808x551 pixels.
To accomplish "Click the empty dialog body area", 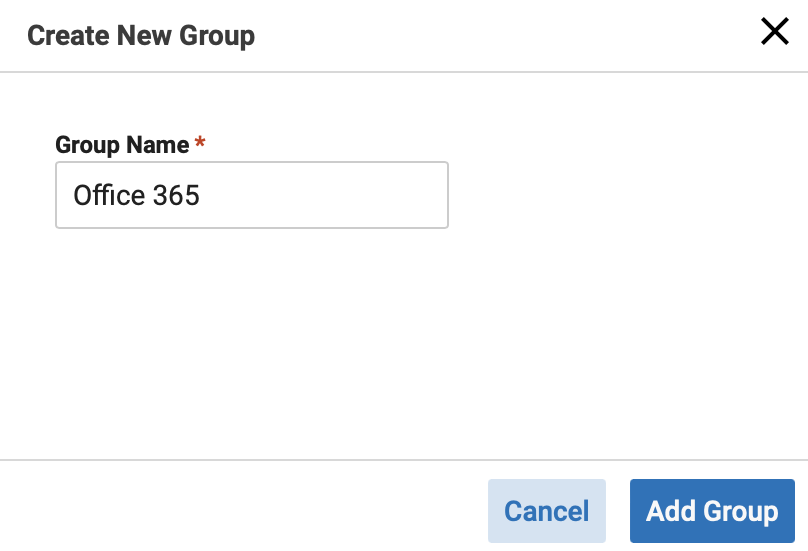I will (404, 340).
